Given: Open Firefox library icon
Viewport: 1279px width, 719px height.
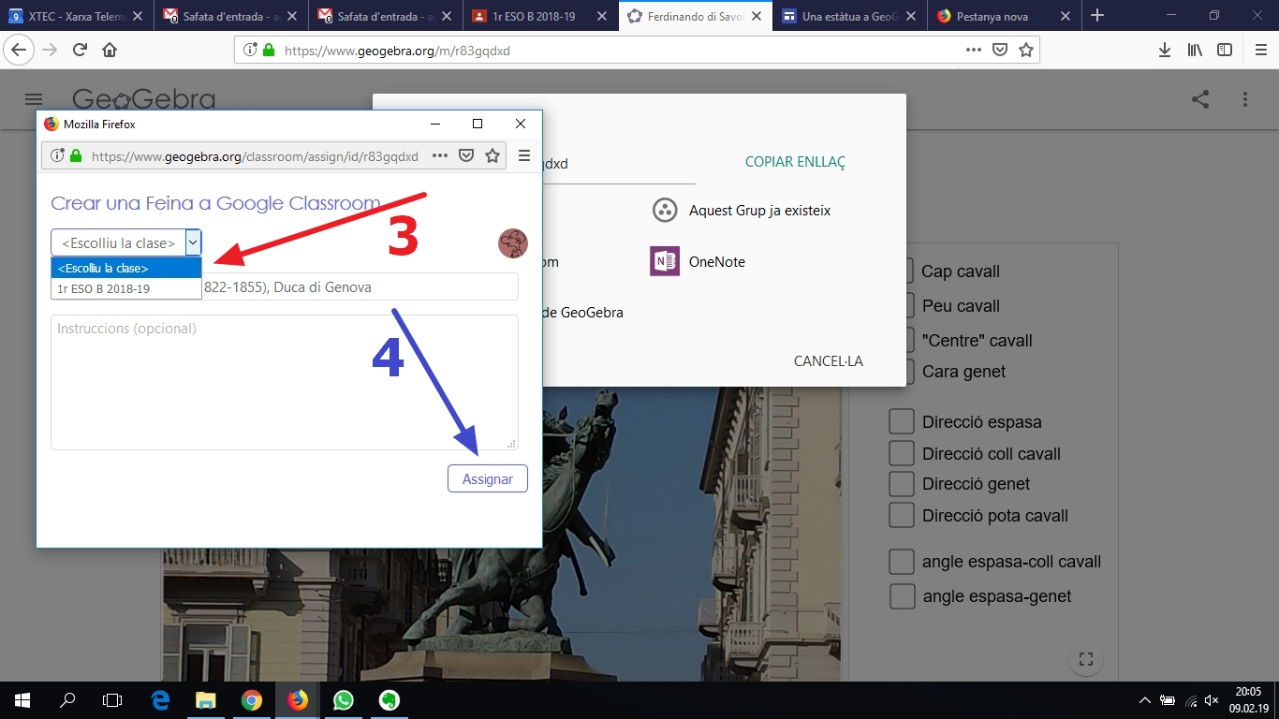Looking at the screenshot, I should coord(1194,50).
